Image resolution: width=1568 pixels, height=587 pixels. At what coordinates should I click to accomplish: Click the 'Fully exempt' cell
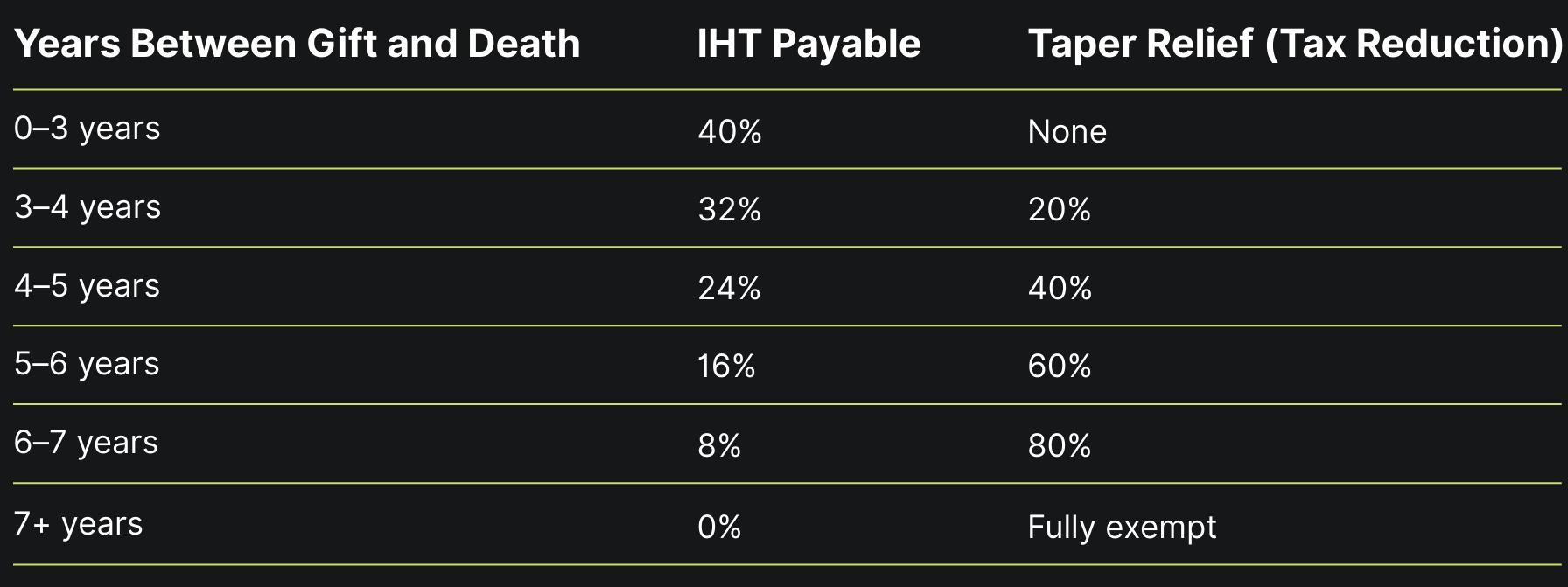(x=1123, y=528)
